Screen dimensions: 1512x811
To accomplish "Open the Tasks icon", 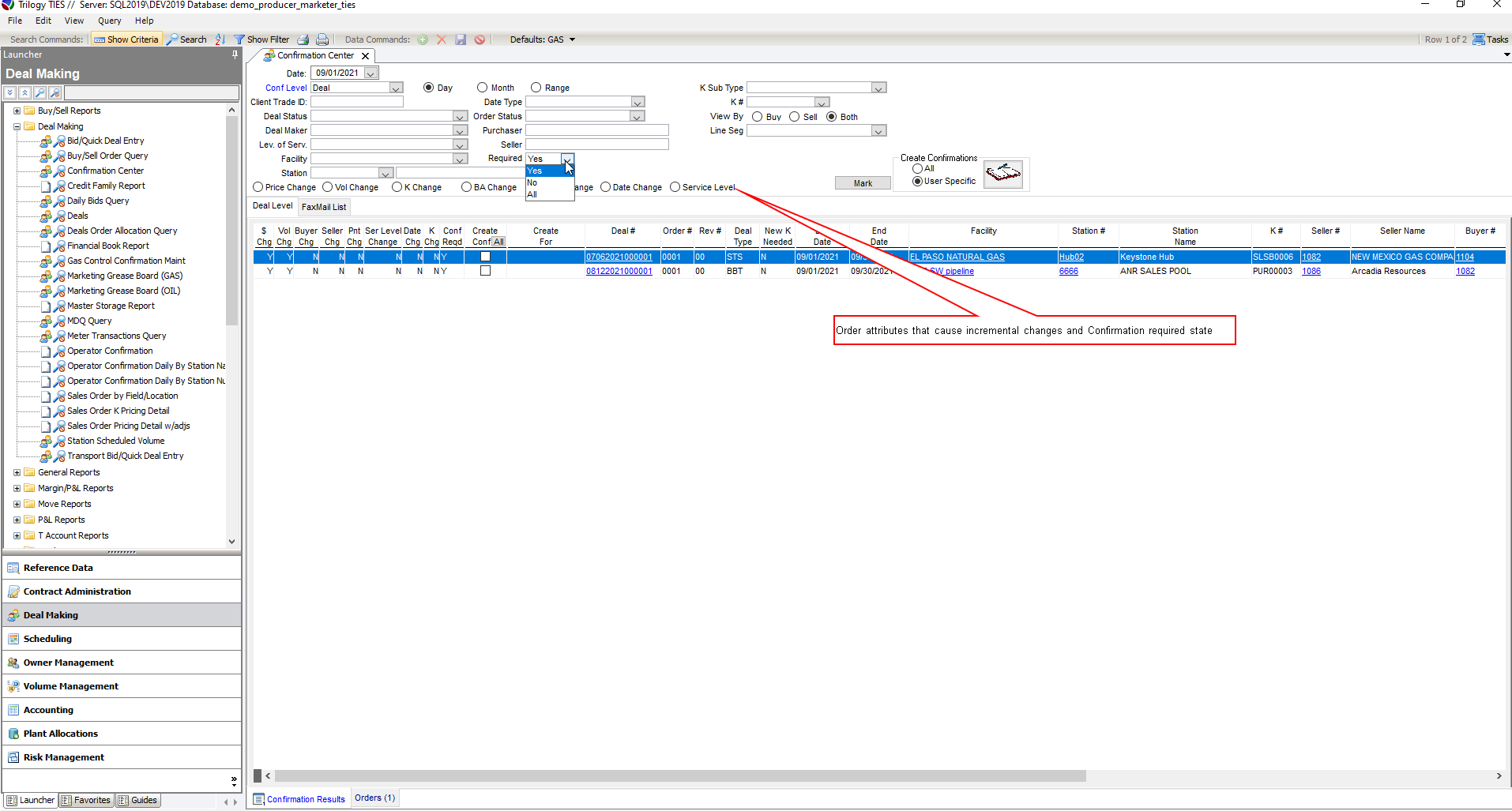I will 1479,39.
